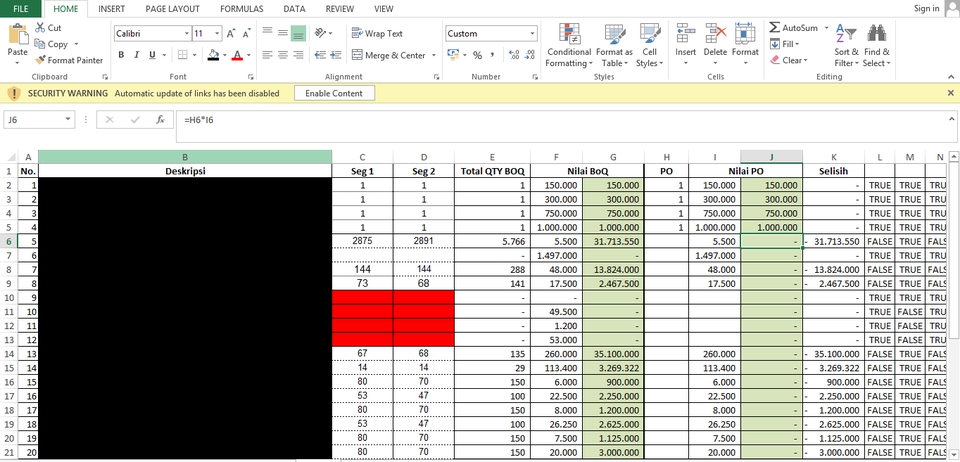The height and width of the screenshot is (462, 960).
Task: Switch to the PAGE LAYOUT tab
Action: pos(173,9)
